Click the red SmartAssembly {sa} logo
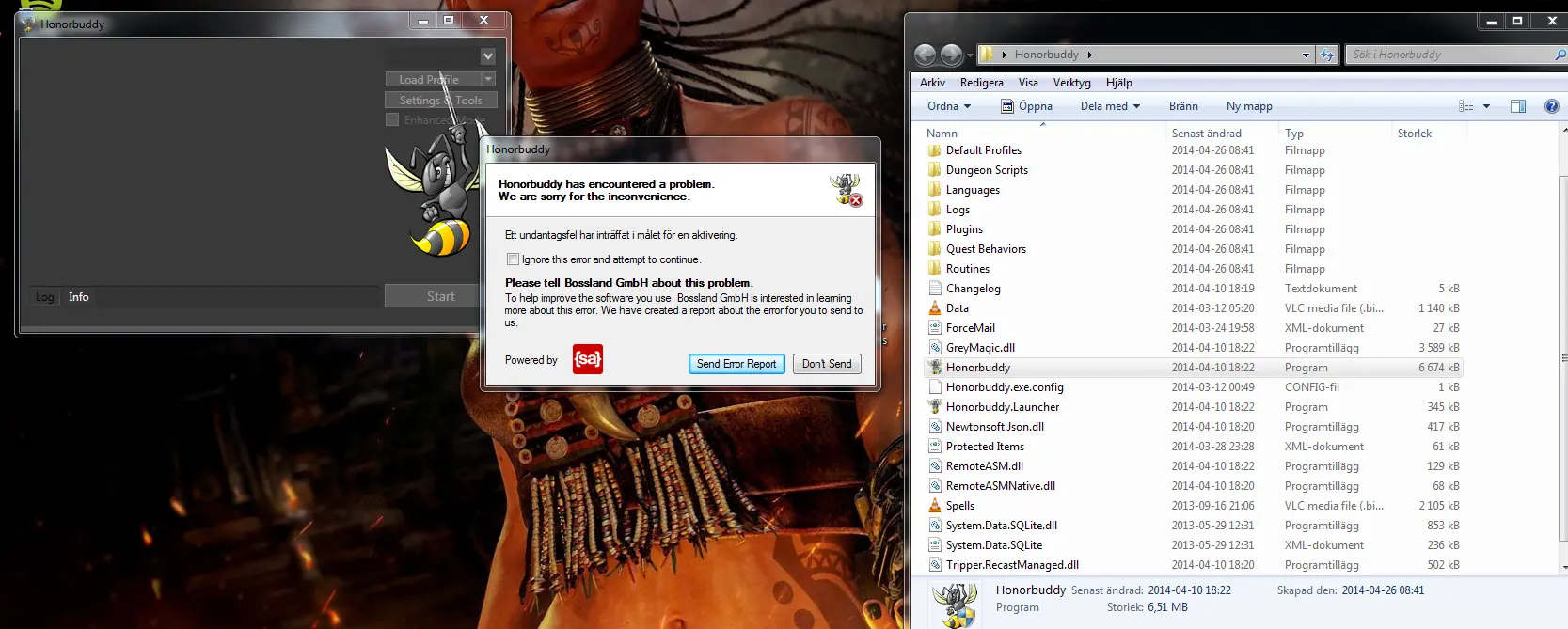Screen dimensions: 1568x629 588,359
